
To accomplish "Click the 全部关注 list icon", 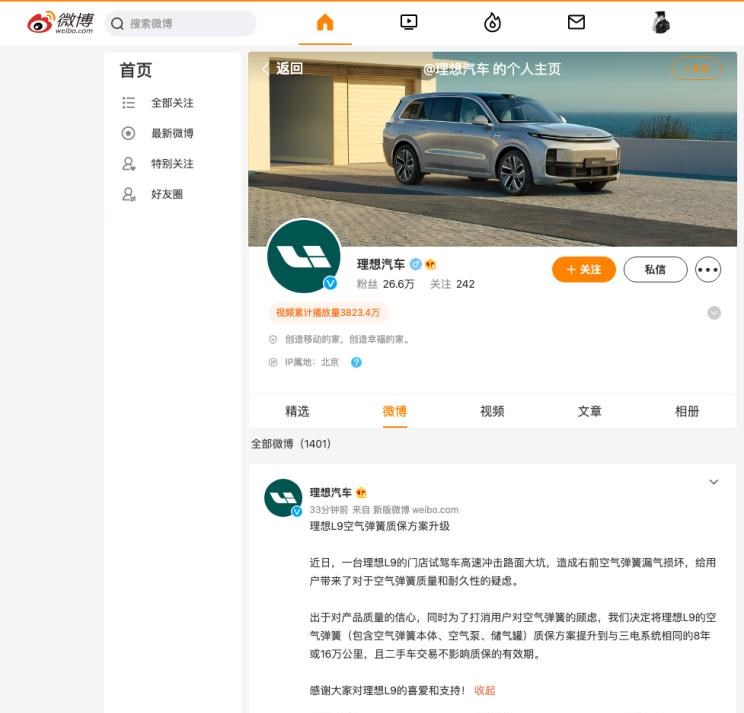I will point(129,103).
